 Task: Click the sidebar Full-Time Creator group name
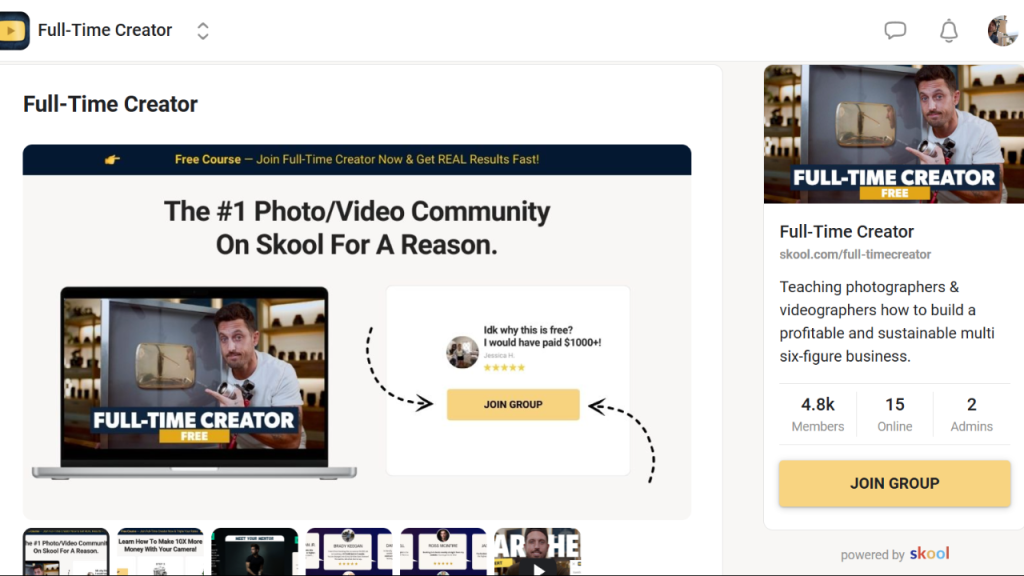(846, 231)
